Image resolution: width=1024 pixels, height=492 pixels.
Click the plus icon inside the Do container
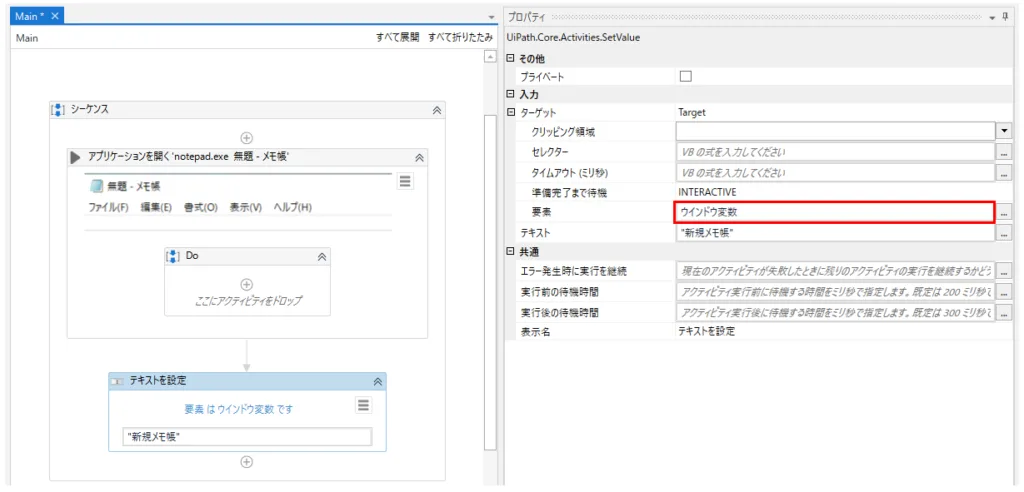[247, 284]
